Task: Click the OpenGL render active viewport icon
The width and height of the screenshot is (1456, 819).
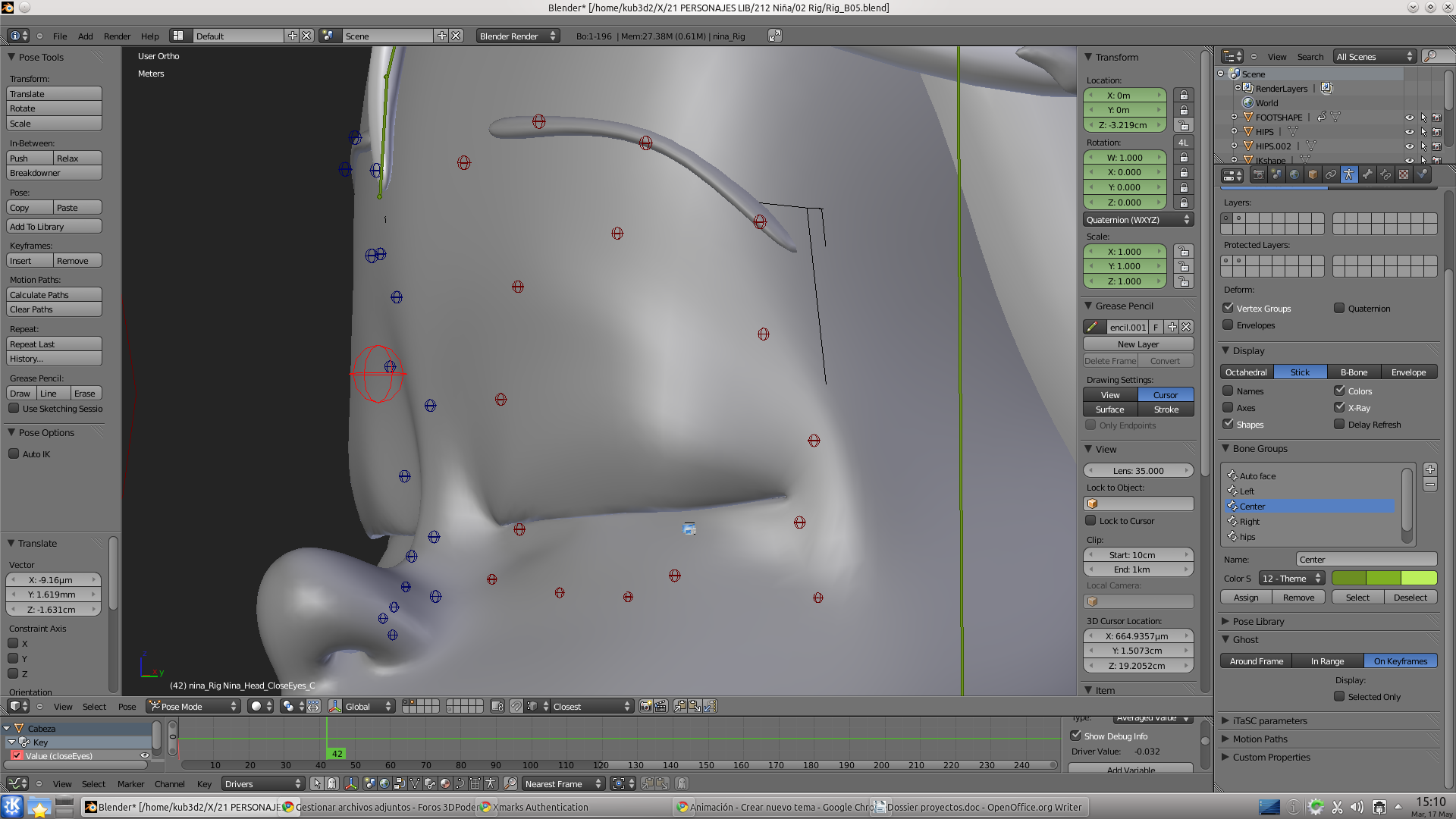Action: pos(645,707)
